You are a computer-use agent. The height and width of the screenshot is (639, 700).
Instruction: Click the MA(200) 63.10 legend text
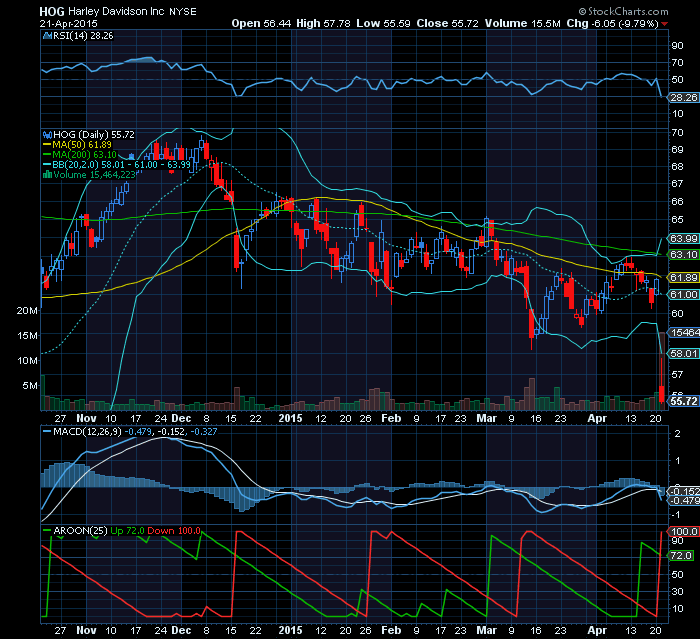click(84, 155)
